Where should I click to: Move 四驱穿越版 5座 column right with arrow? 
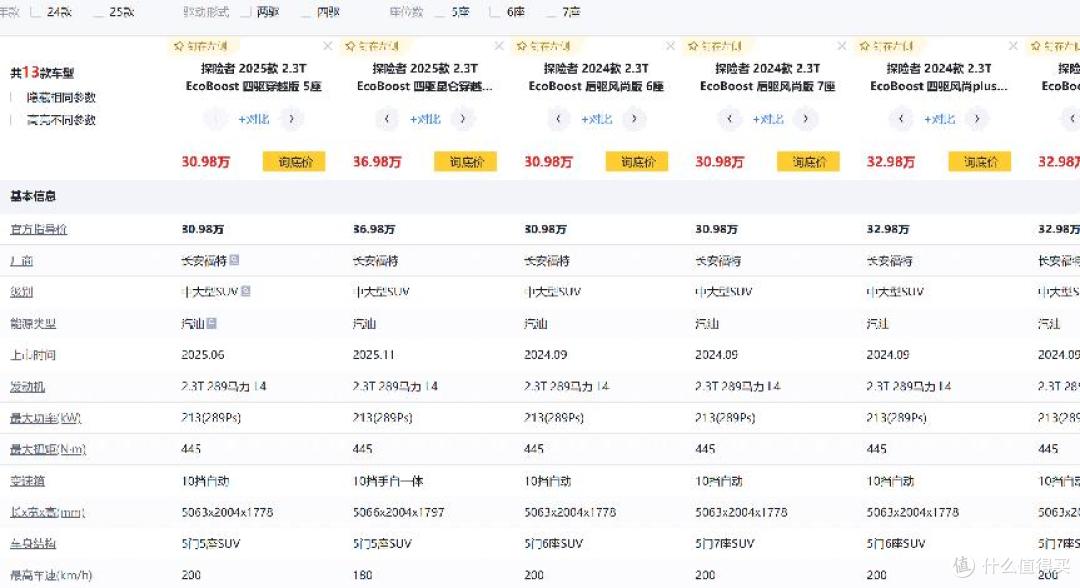coord(291,119)
